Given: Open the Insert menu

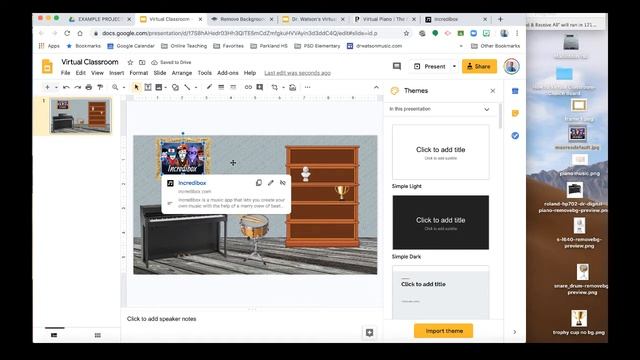Looking at the screenshot, I should coord(116,73).
